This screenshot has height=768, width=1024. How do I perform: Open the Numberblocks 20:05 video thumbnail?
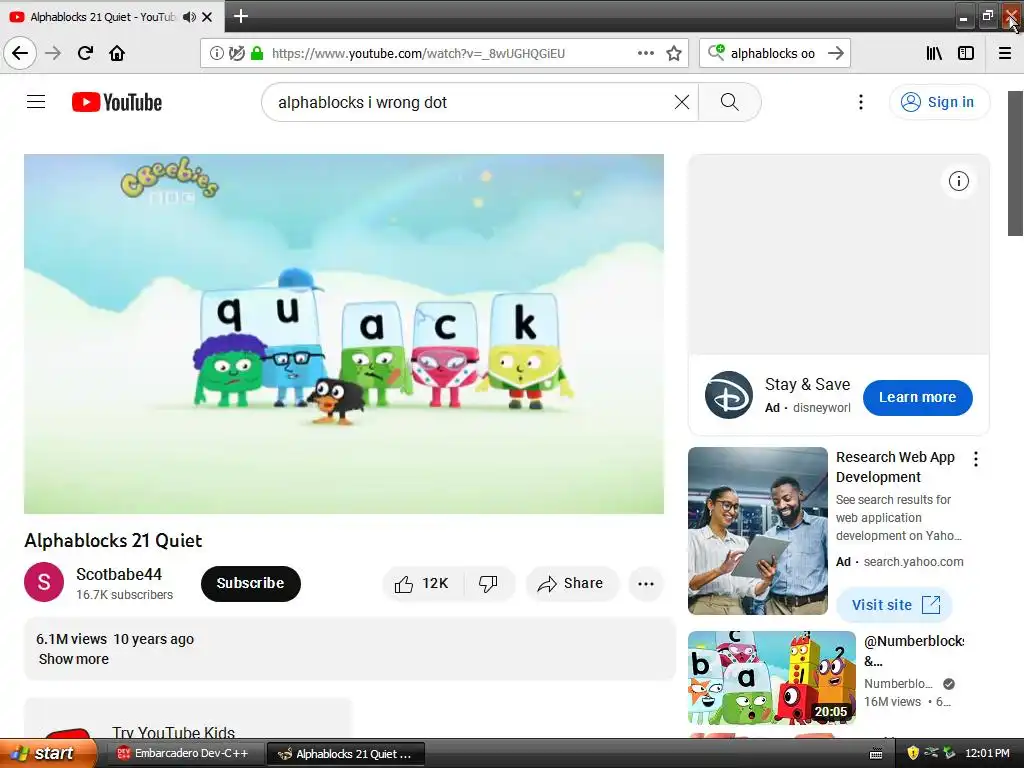(x=771, y=677)
